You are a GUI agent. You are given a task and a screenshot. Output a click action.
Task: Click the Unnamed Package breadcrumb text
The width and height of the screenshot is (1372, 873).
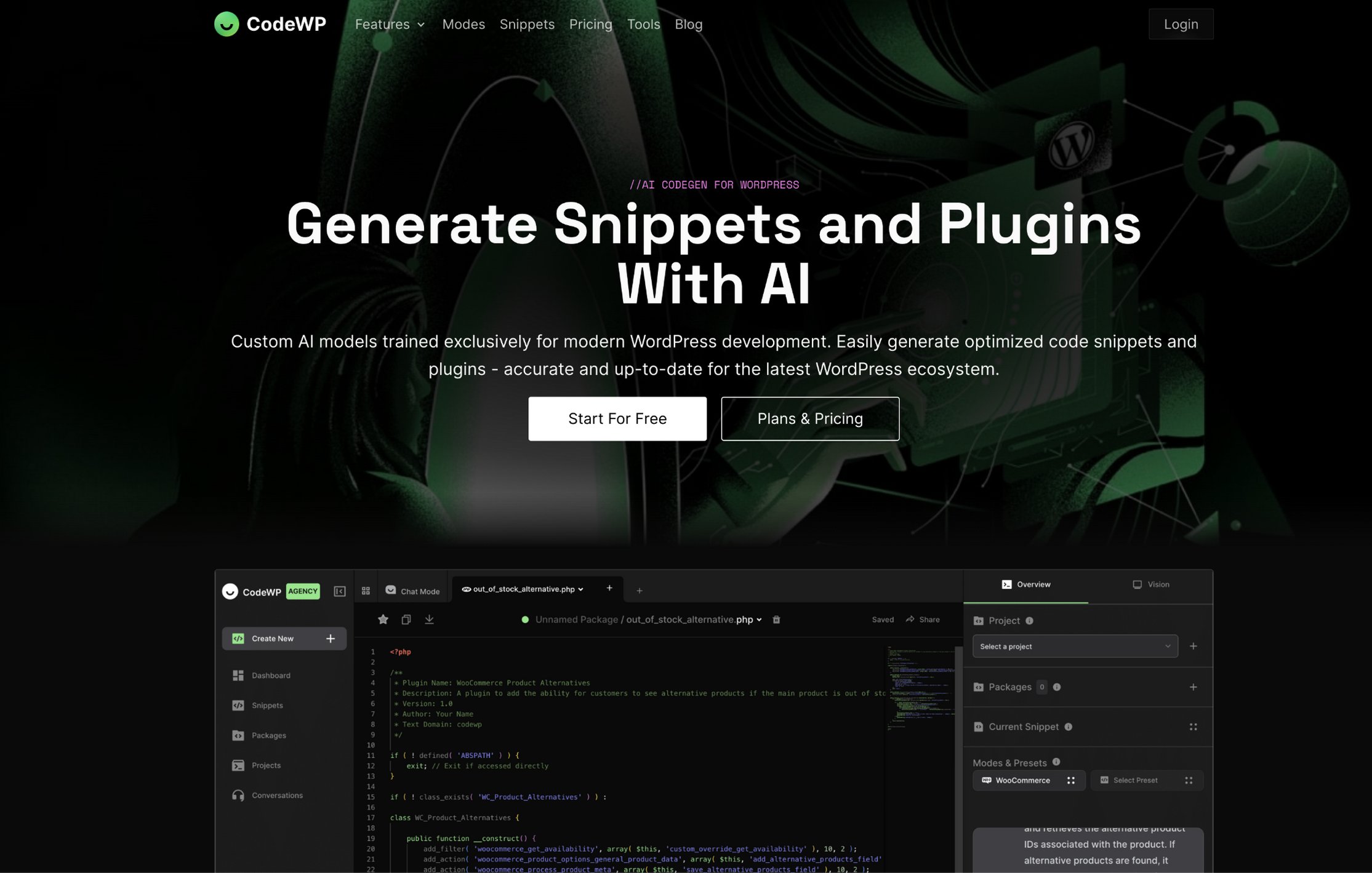[576, 620]
